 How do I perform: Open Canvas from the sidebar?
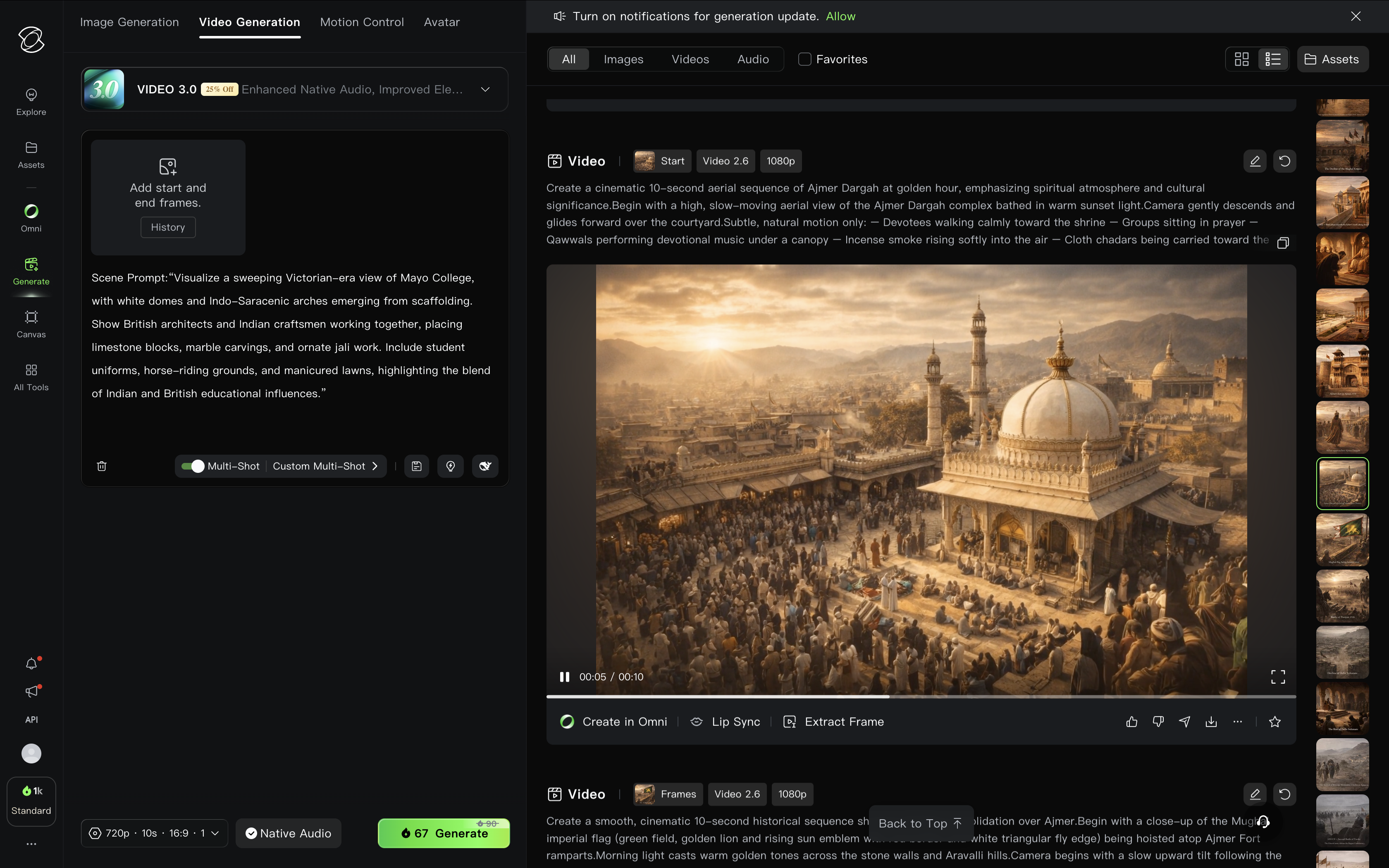pos(31,324)
